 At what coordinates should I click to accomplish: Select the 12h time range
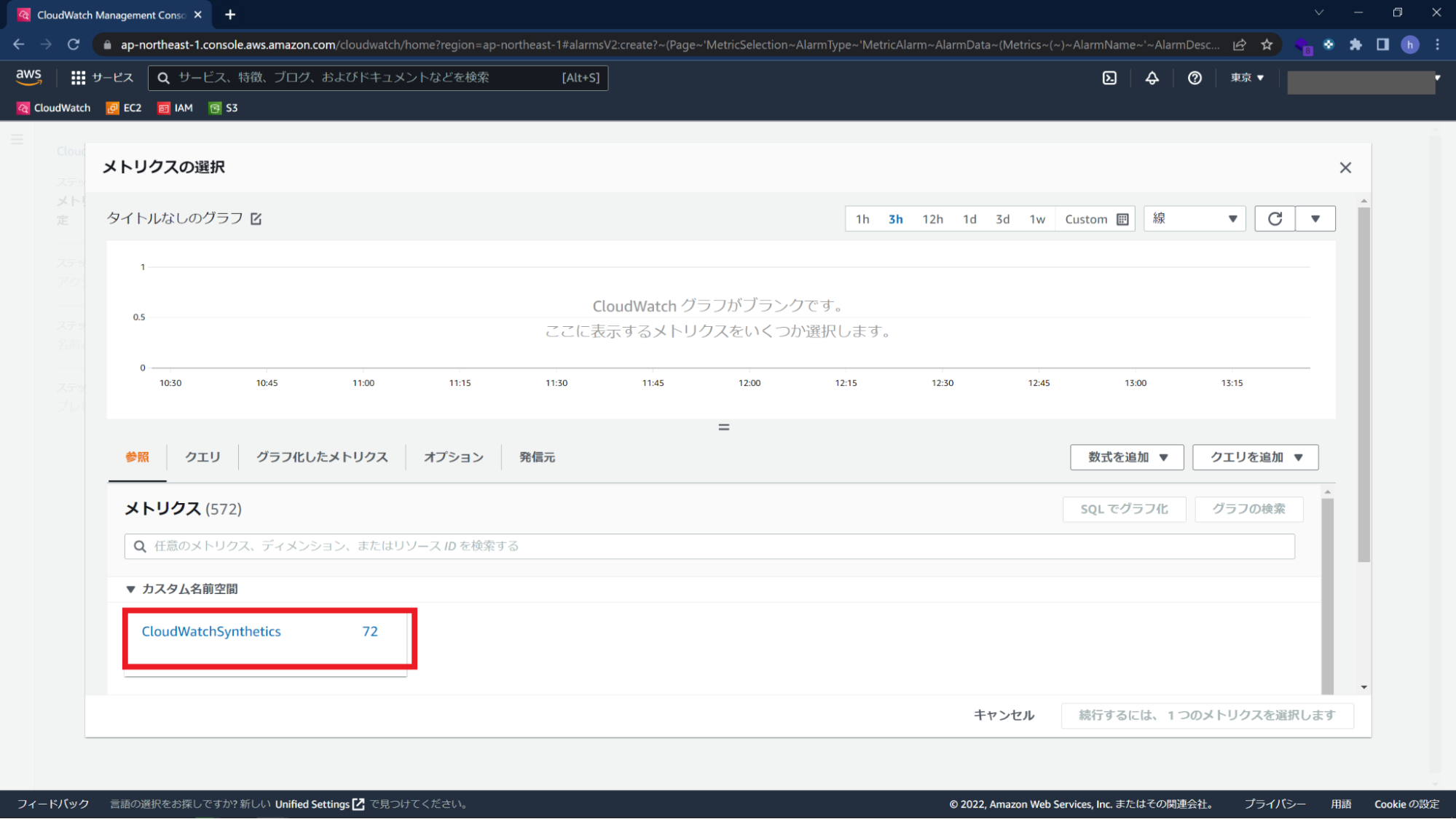[x=932, y=219]
